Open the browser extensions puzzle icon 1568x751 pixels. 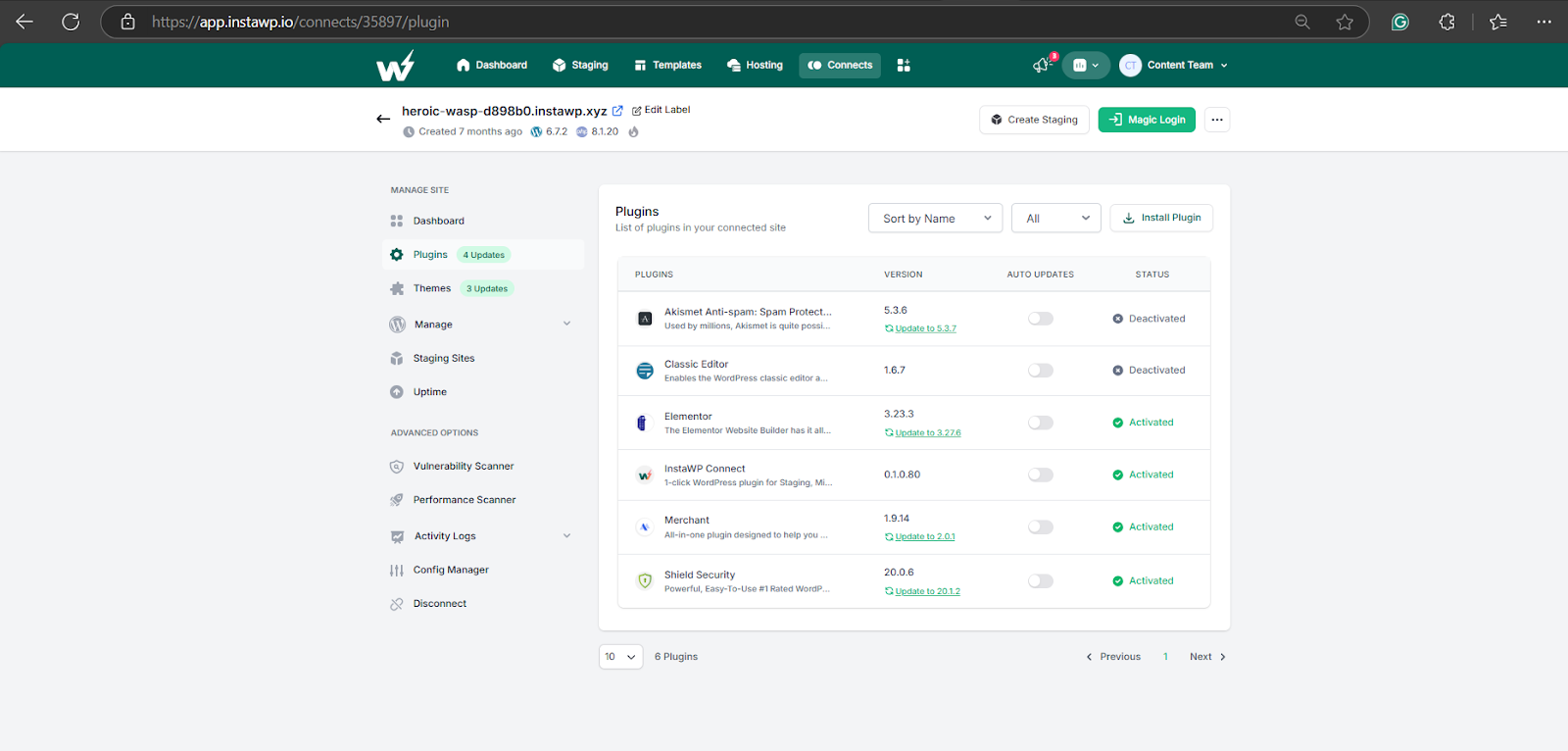pos(1446,22)
